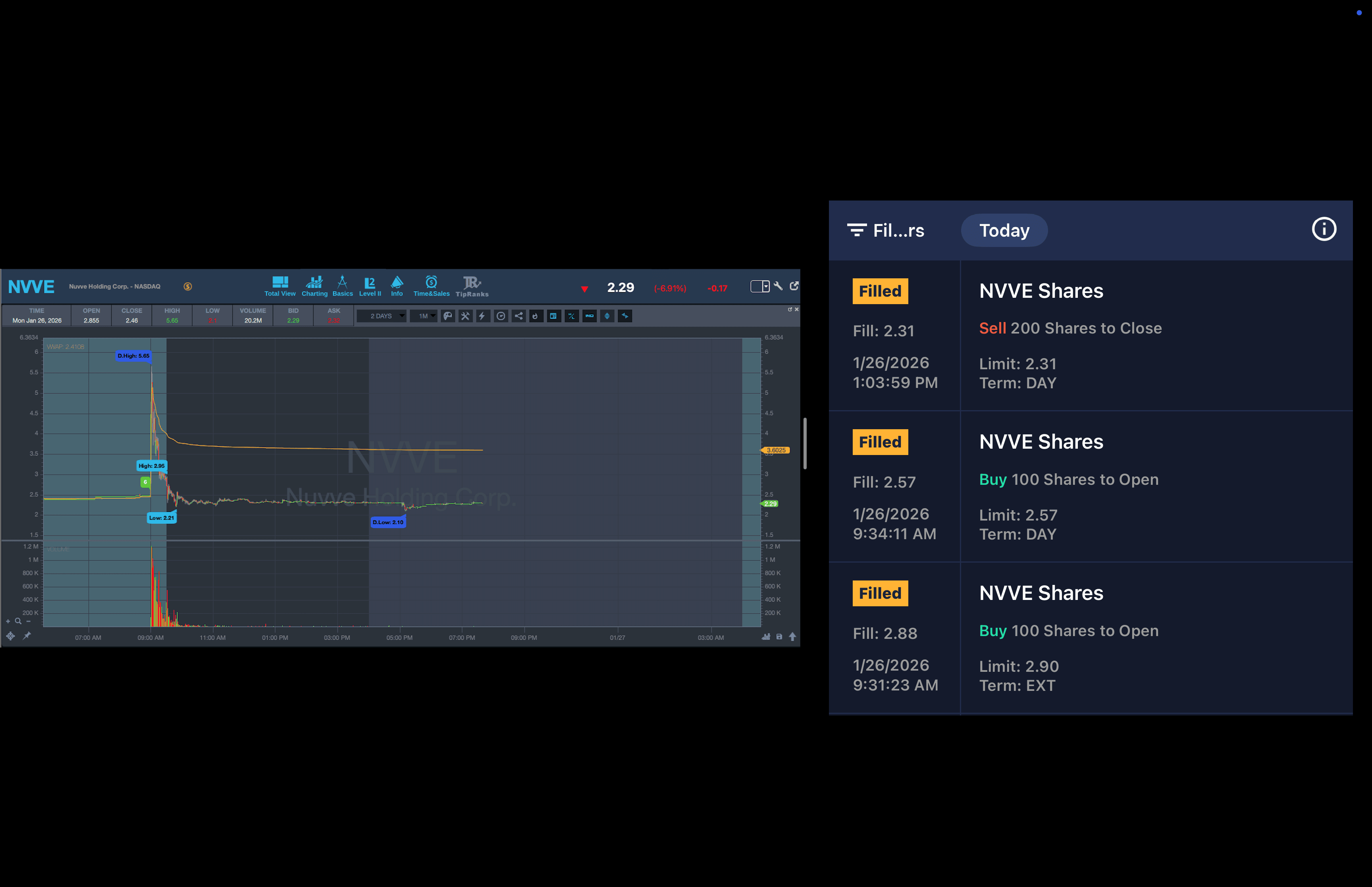Switch to the Level II view
1372x887 pixels.
(x=370, y=286)
